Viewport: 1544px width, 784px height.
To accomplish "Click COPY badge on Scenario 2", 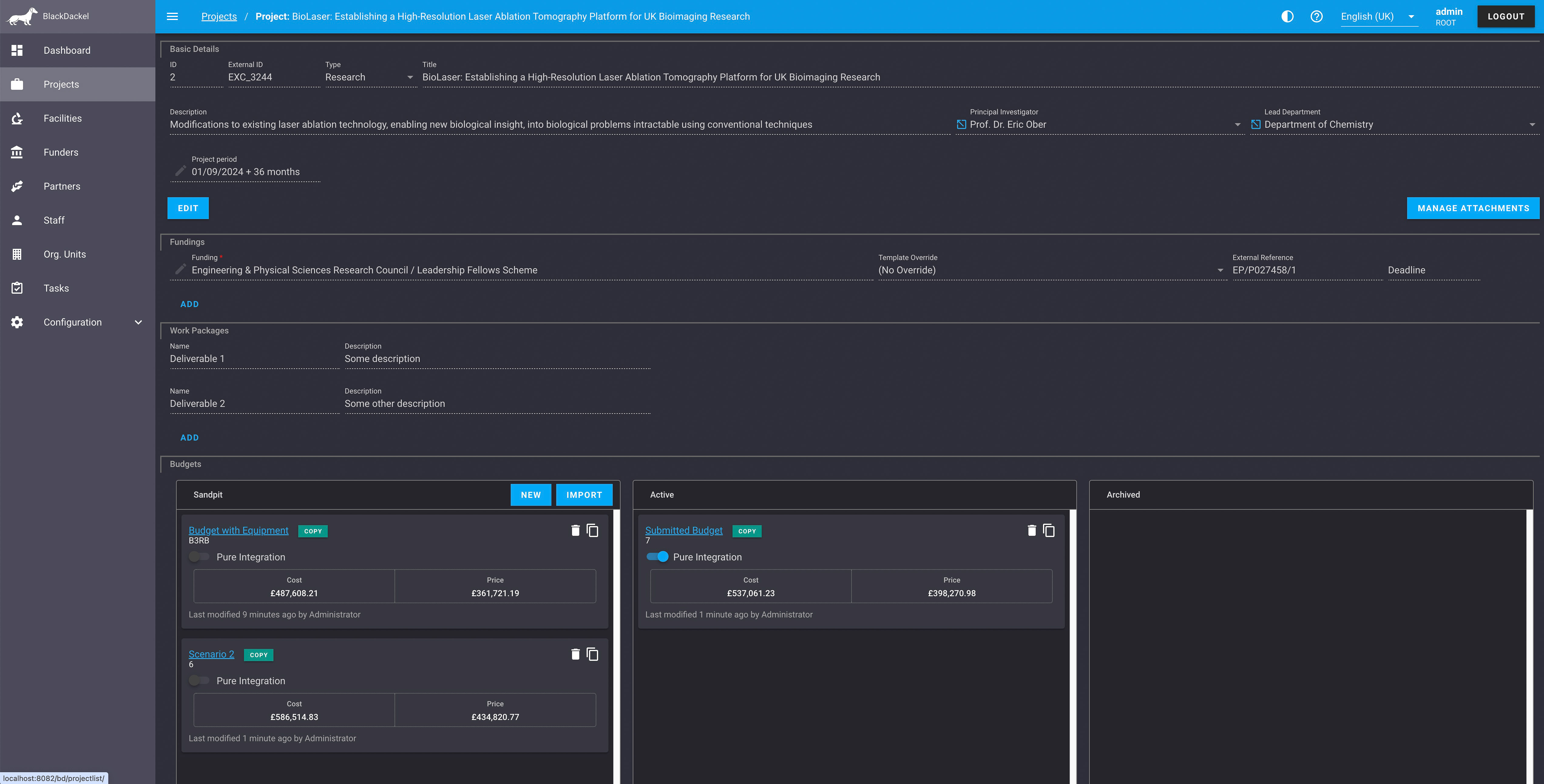I will pyautogui.click(x=258, y=654).
